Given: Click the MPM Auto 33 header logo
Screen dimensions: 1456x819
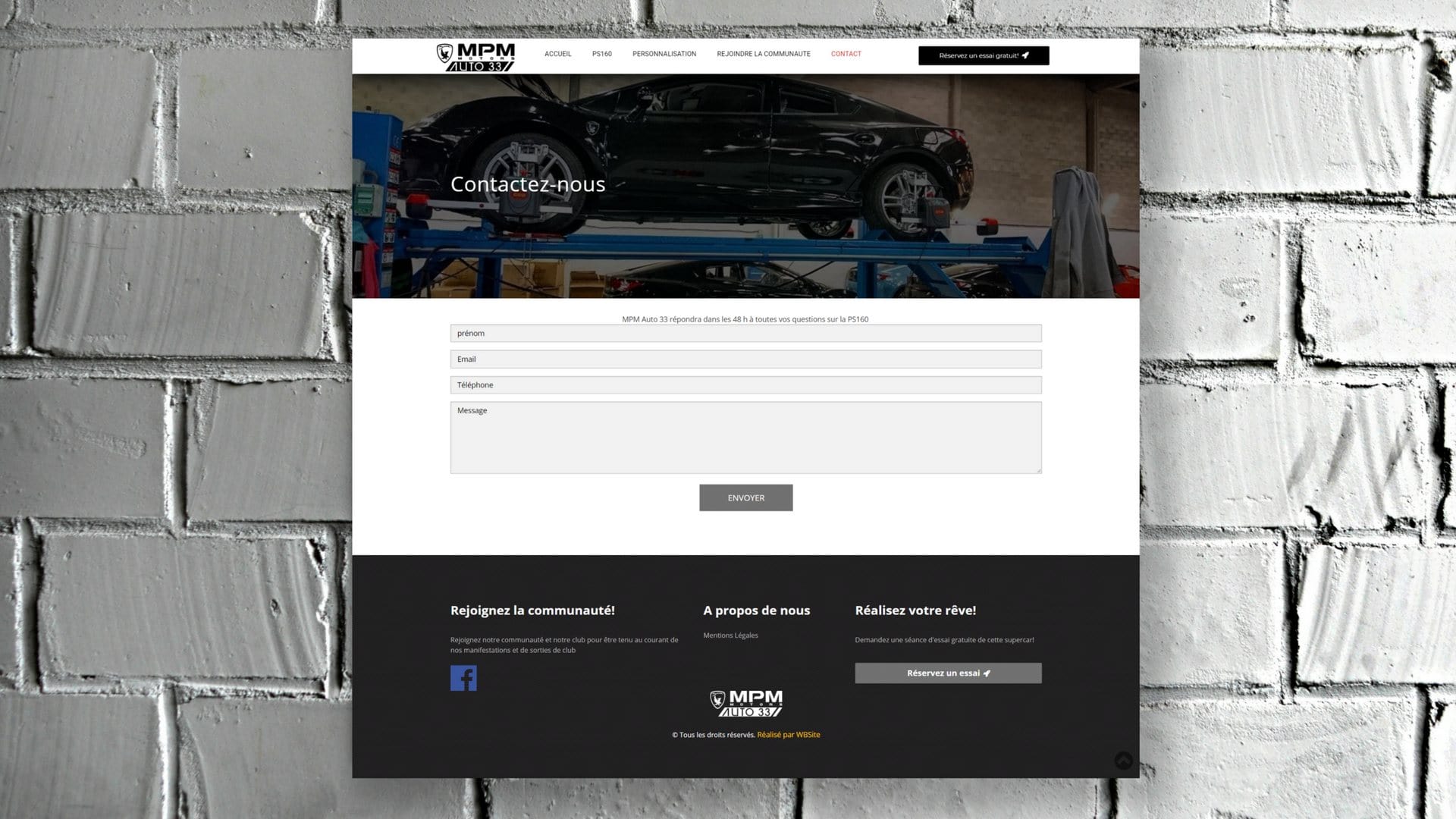Looking at the screenshot, I should 475,57.
